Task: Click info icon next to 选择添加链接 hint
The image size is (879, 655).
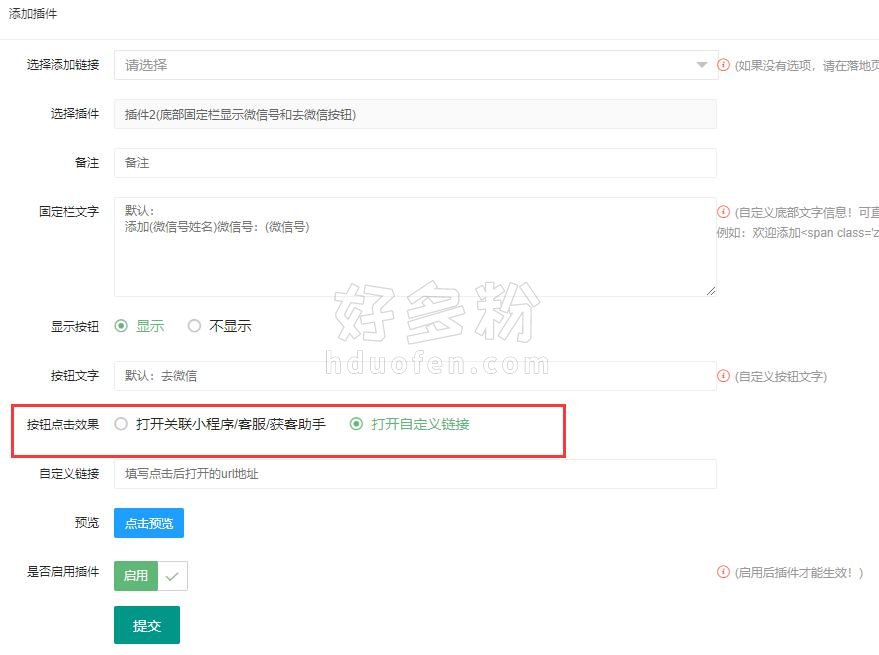Action: click(x=723, y=65)
